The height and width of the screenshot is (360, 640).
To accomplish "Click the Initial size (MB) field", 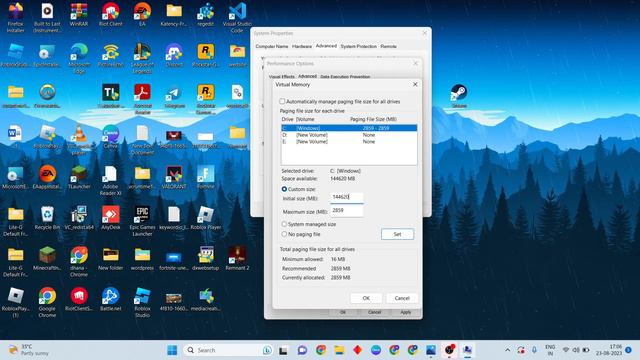I will (347, 197).
